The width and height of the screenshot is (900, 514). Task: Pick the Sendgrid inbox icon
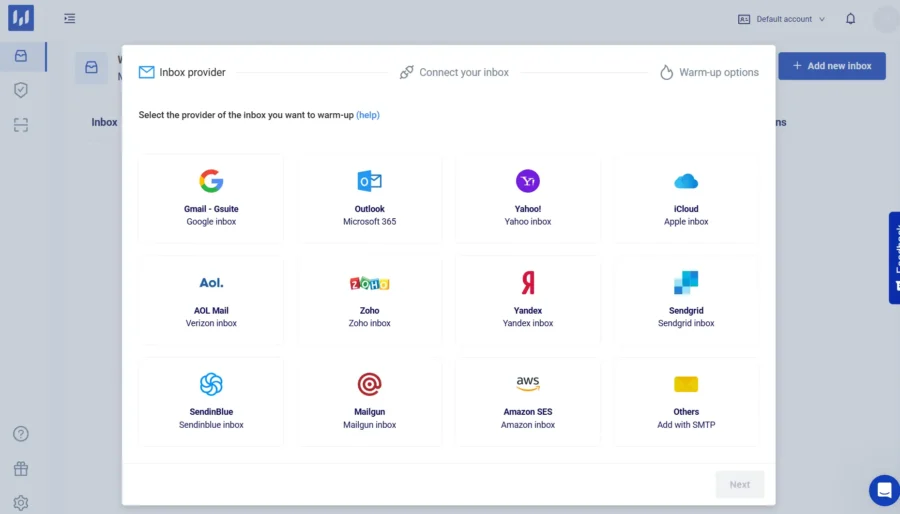pyautogui.click(x=686, y=283)
